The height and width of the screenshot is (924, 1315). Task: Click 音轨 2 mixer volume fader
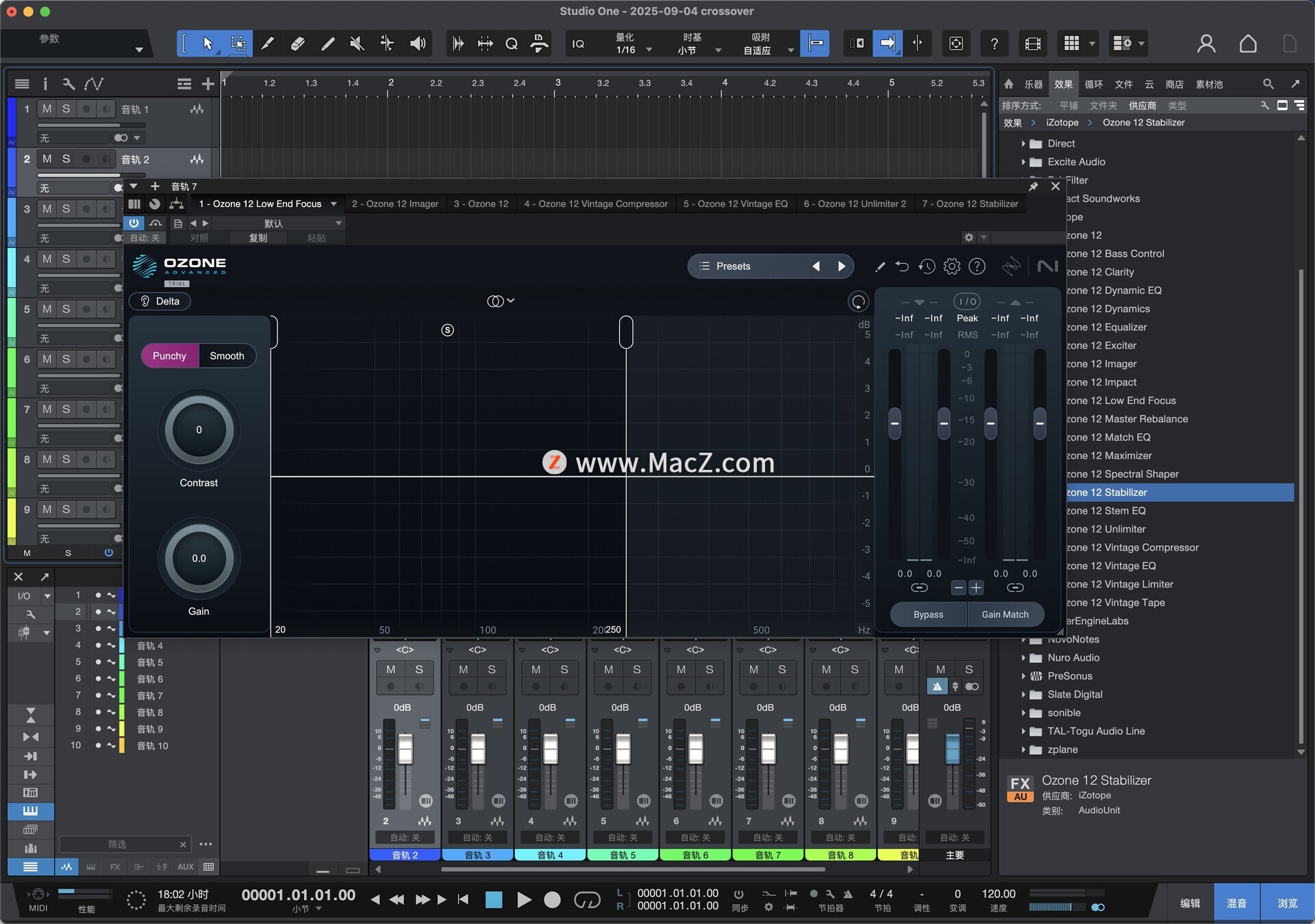point(405,749)
